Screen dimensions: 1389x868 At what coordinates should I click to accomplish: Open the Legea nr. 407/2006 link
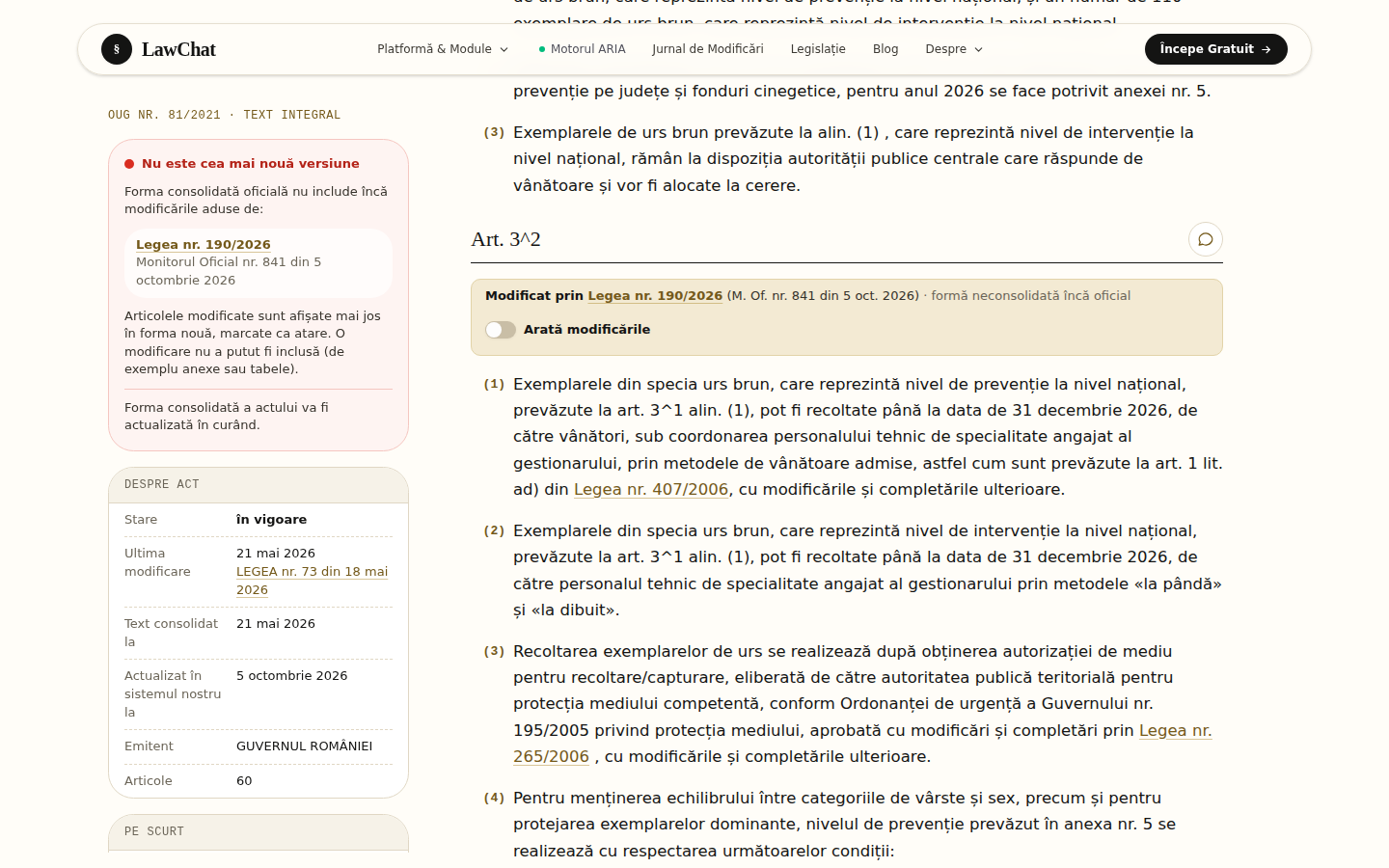coord(651,490)
